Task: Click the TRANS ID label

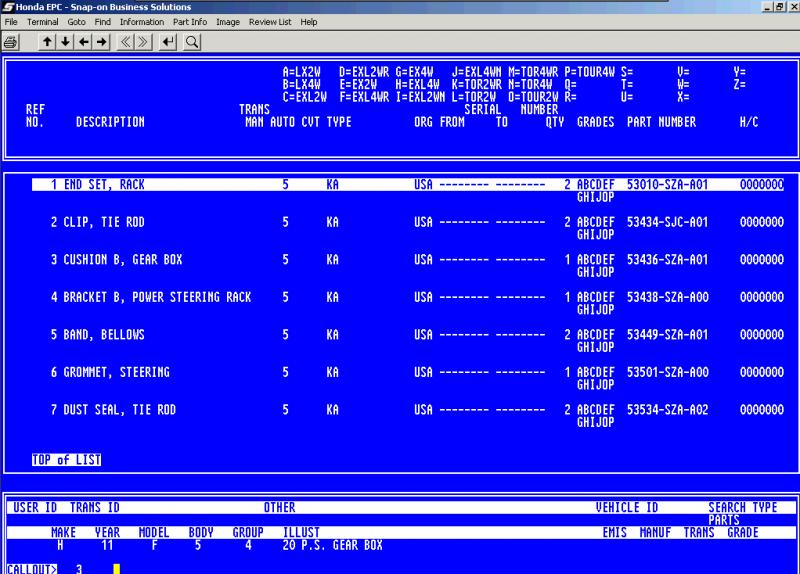Action: coord(94,508)
